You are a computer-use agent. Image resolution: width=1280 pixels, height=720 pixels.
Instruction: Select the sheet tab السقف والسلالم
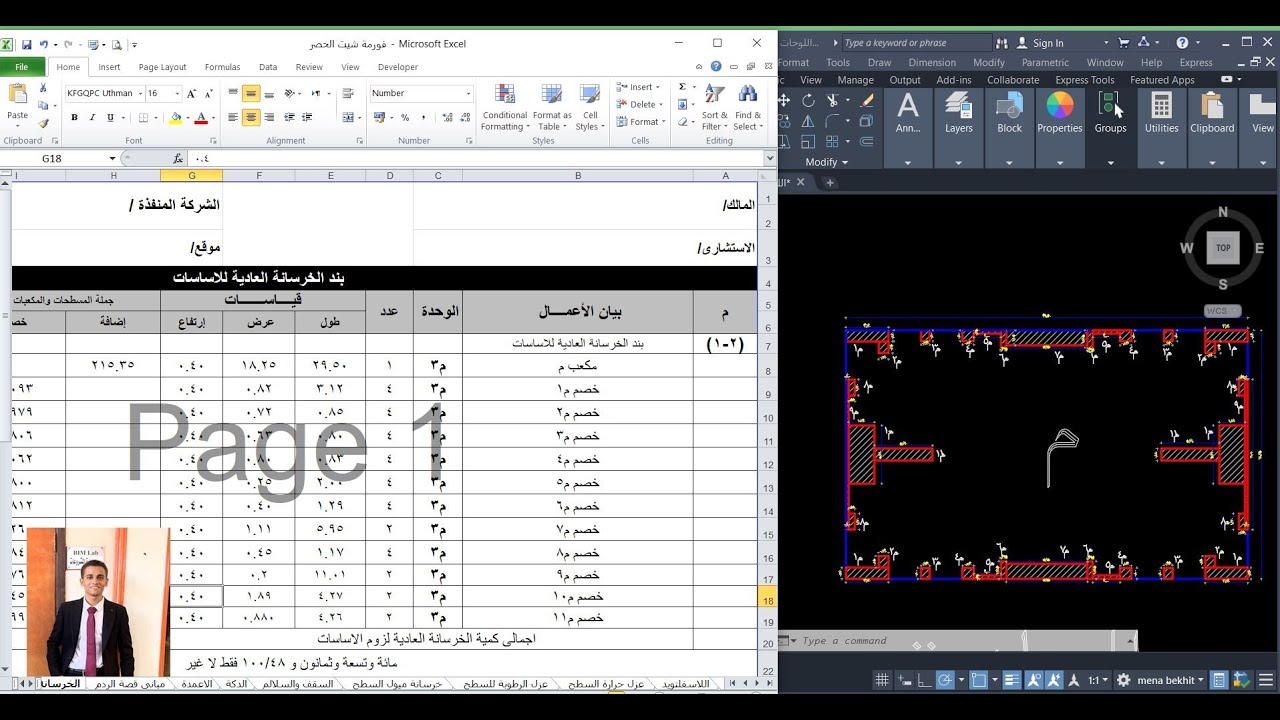click(298, 684)
